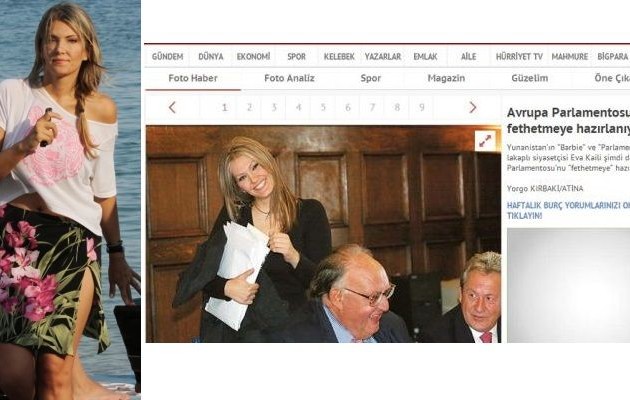
Task: Switch to the Öne Çıkanlar tab
Action: click(612, 78)
